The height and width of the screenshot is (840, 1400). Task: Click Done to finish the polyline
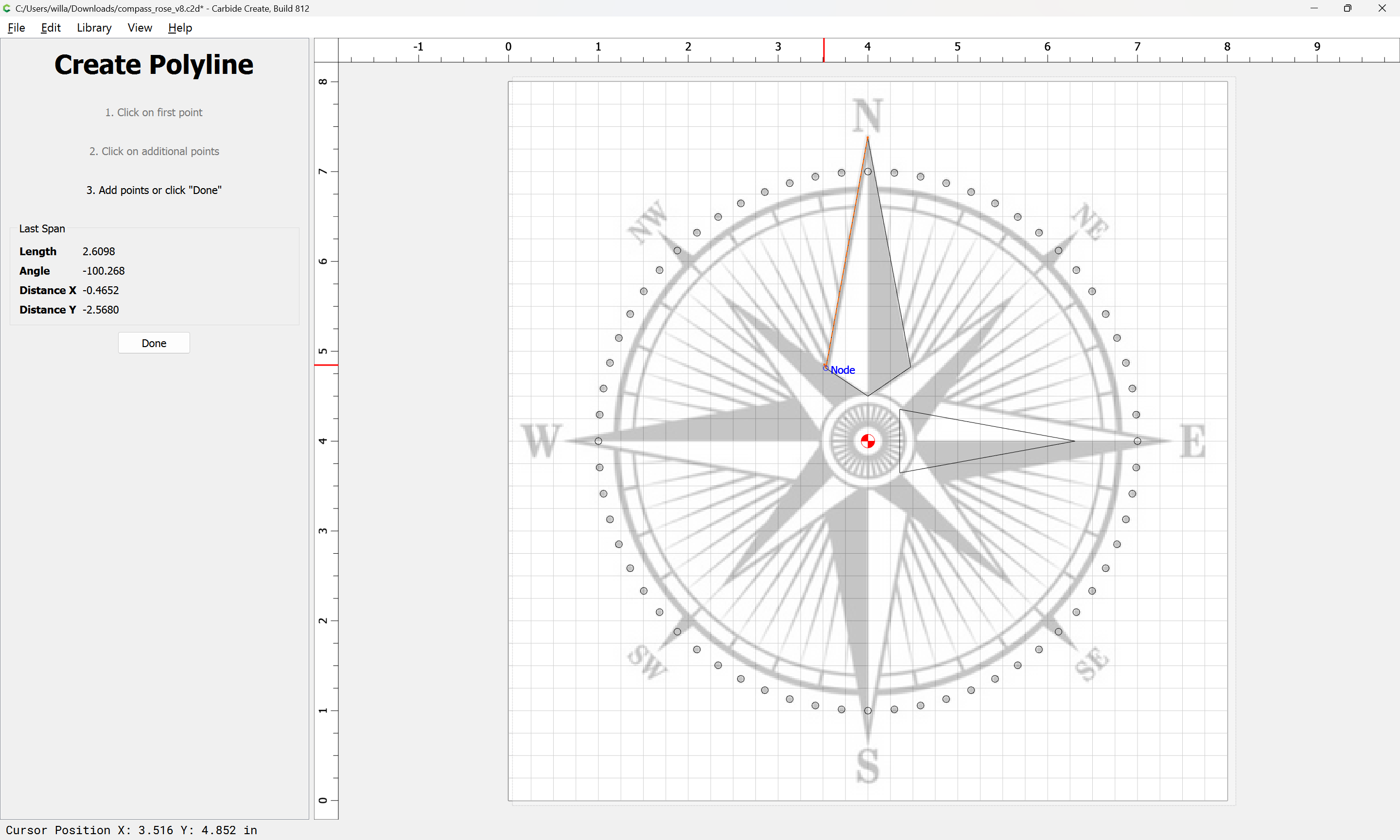point(154,343)
